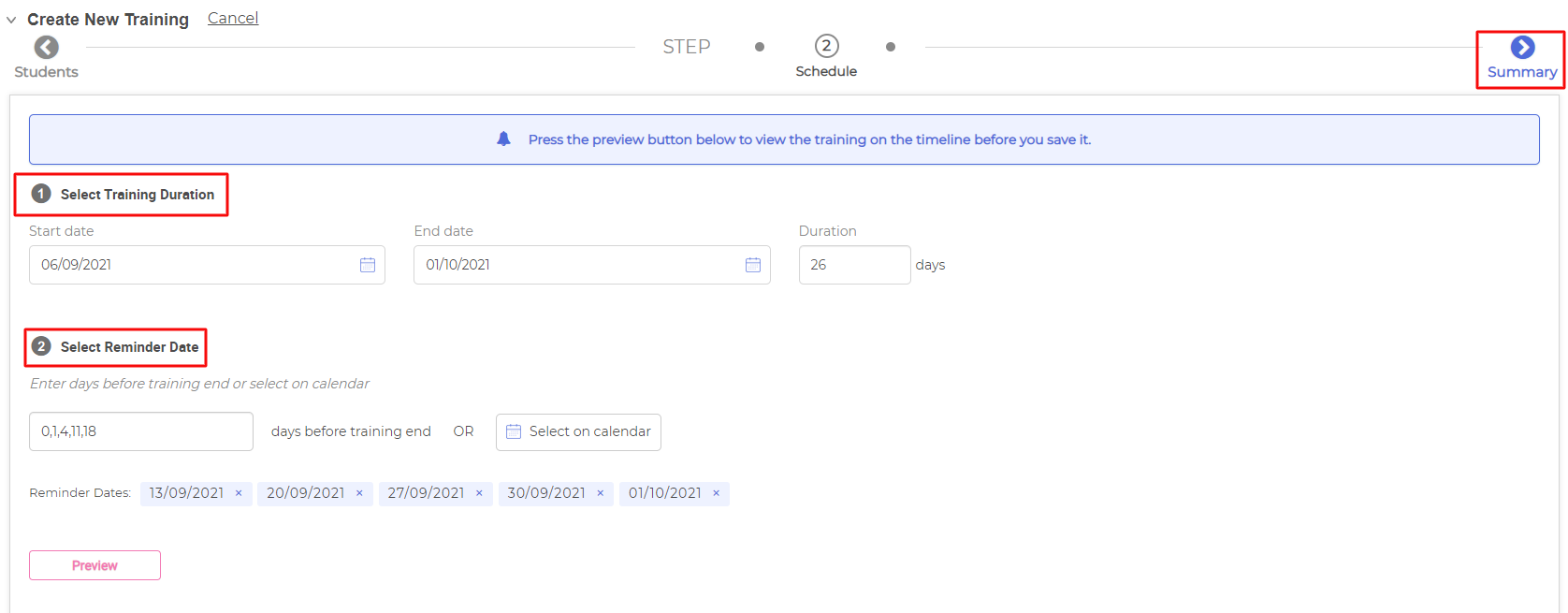Remove the 01/10/2021 reminder date
1568x613 pixels.
[717, 493]
